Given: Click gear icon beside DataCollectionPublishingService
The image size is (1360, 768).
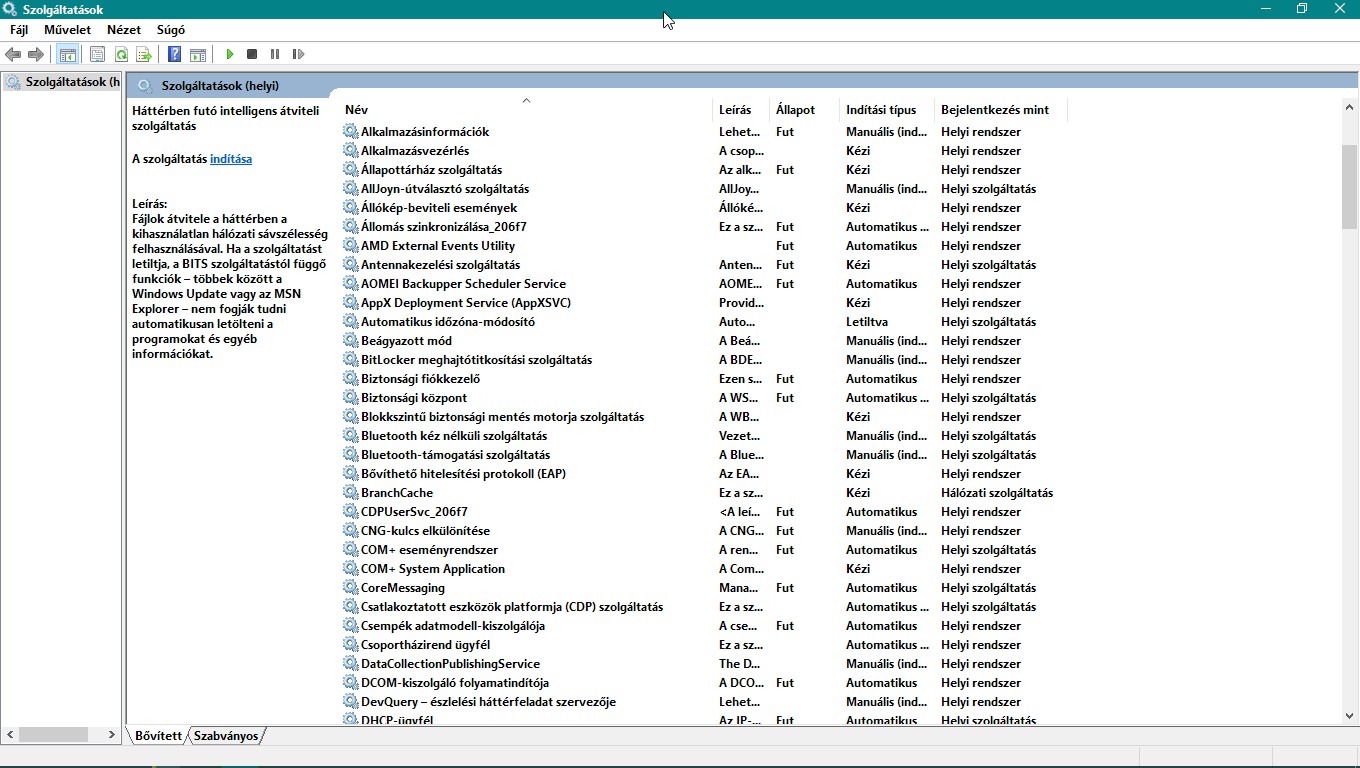Looking at the screenshot, I should tap(350, 663).
